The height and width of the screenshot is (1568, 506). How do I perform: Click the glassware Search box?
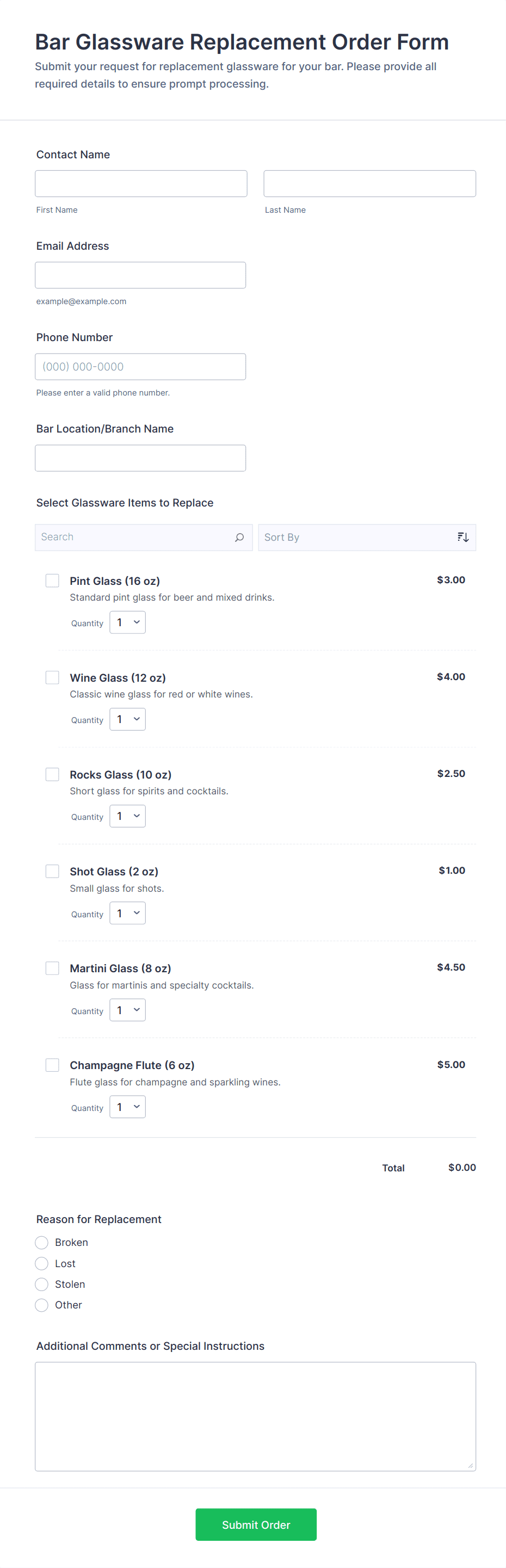[x=134, y=538]
